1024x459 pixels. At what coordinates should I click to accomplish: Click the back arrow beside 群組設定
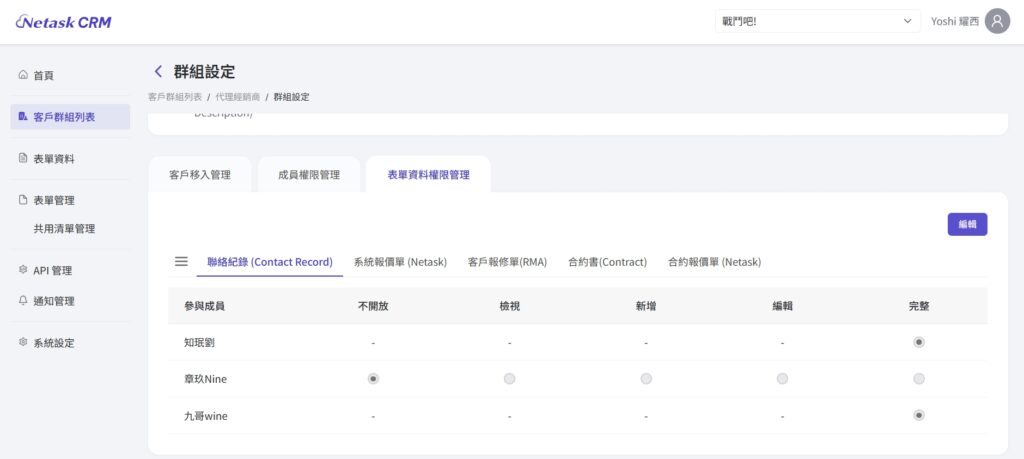point(158,71)
